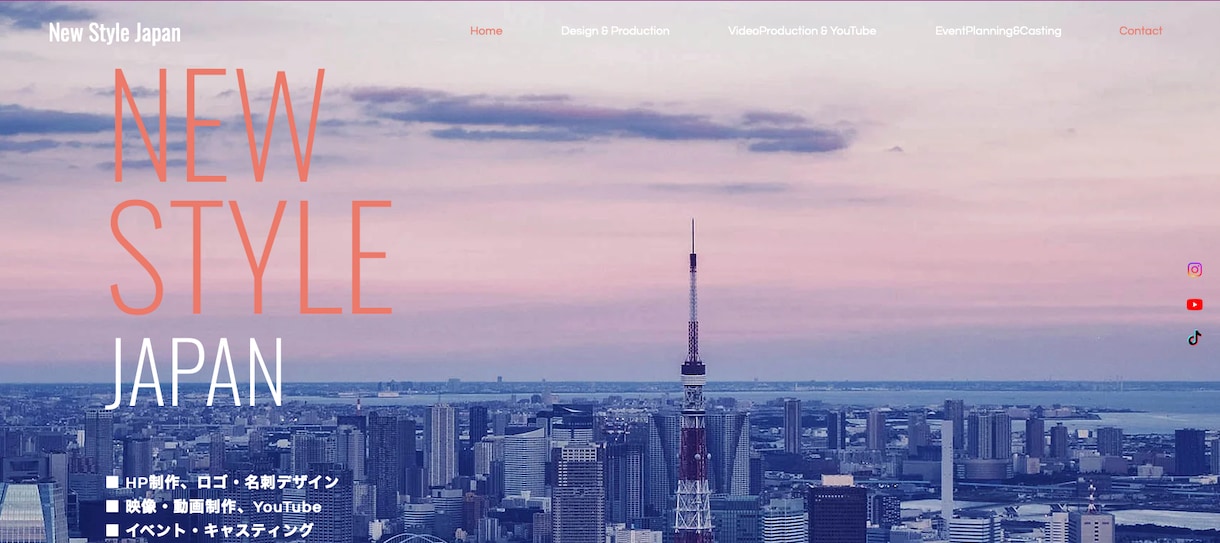Image resolution: width=1220 pixels, height=543 pixels.
Task: Click the HP制作、ロゴ・名刺デザイン line
Action: click(222, 482)
